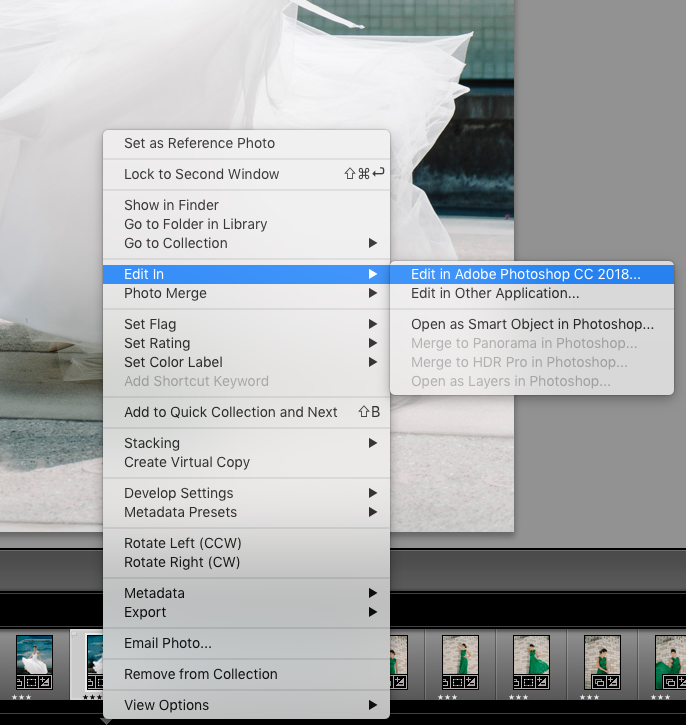This screenshot has width=686, height=725.
Task: Select Remove from Collection
Action: [x=246, y=674]
